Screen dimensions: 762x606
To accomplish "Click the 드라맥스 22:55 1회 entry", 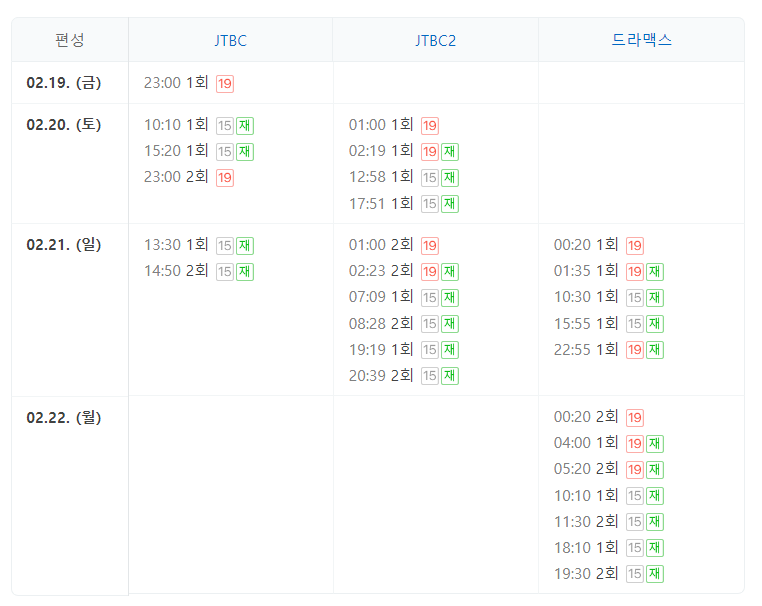I will [x=586, y=349].
